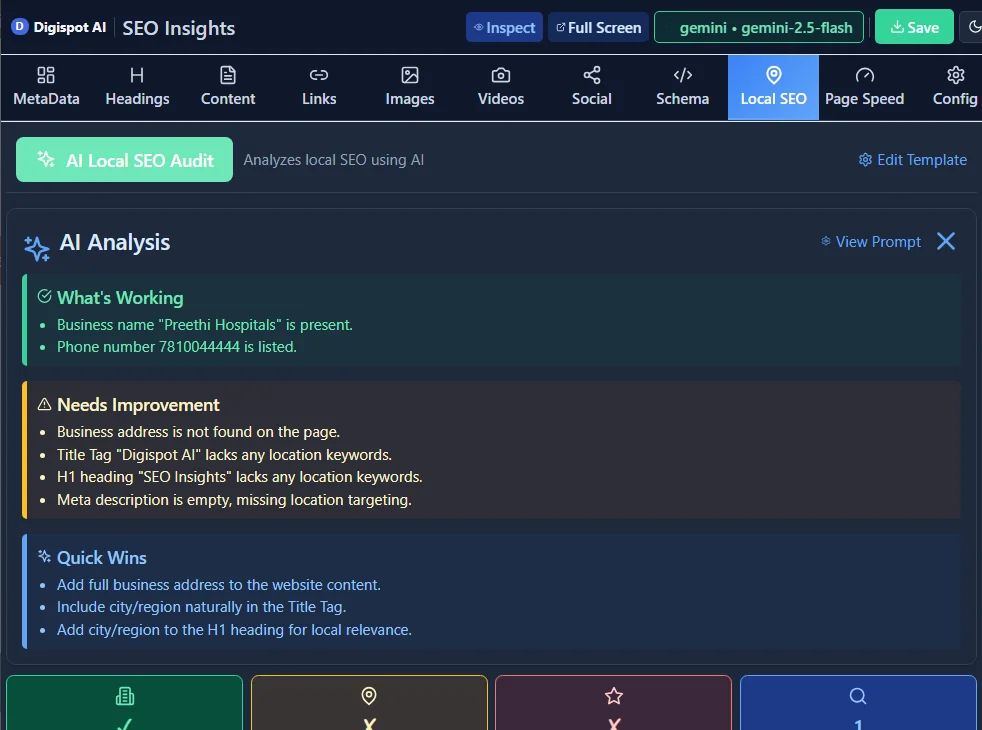Click the Edit Template gear icon

point(865,160)
